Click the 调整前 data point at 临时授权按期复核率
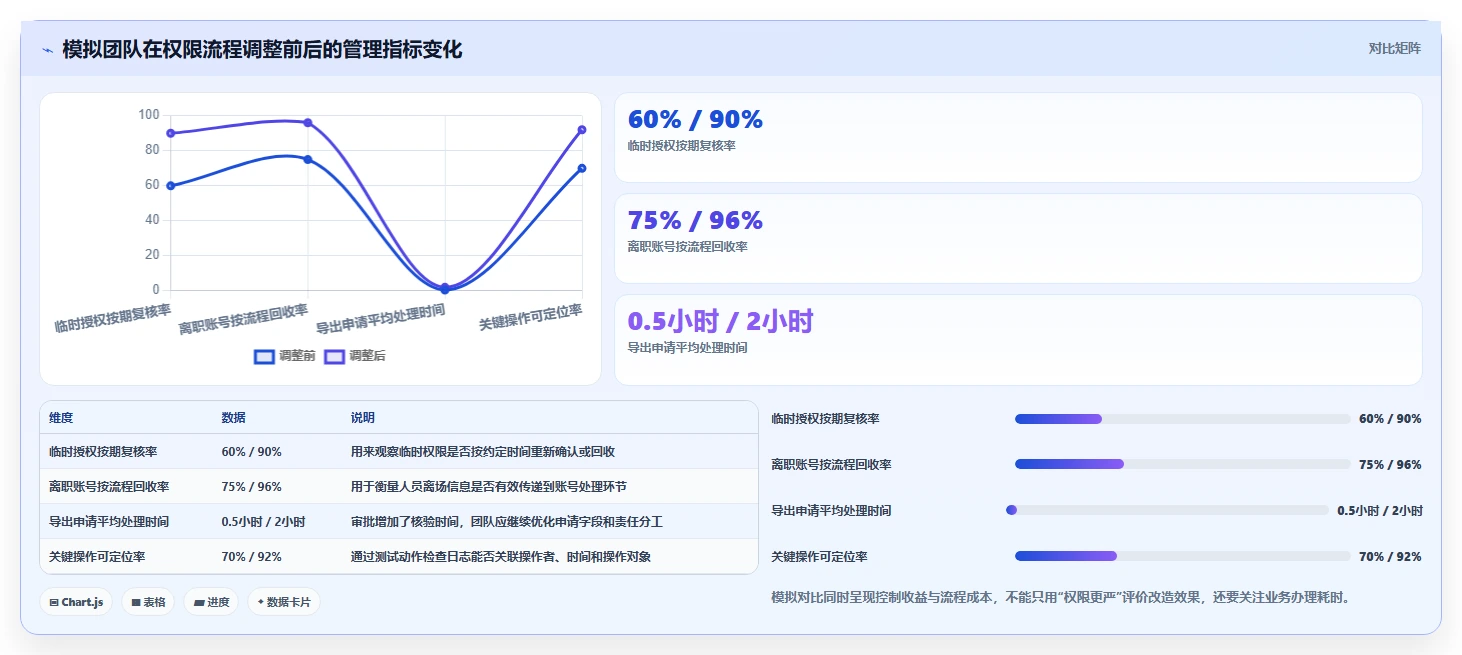 point(171,186)
